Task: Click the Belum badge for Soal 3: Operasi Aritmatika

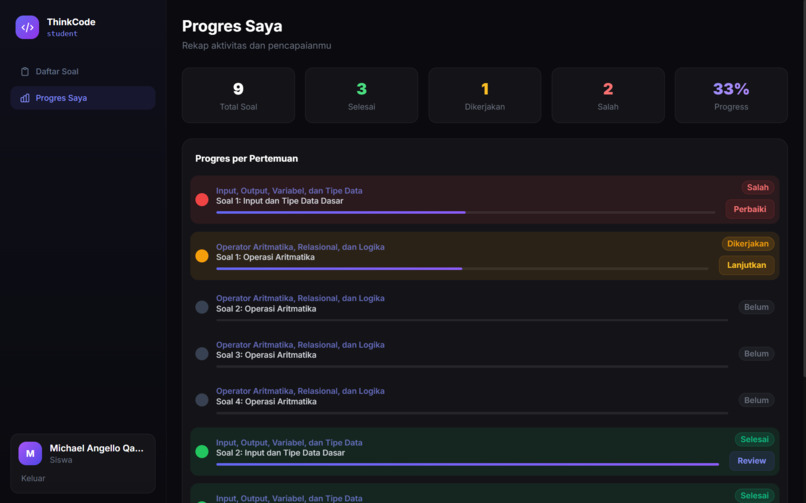Action: 756,353
